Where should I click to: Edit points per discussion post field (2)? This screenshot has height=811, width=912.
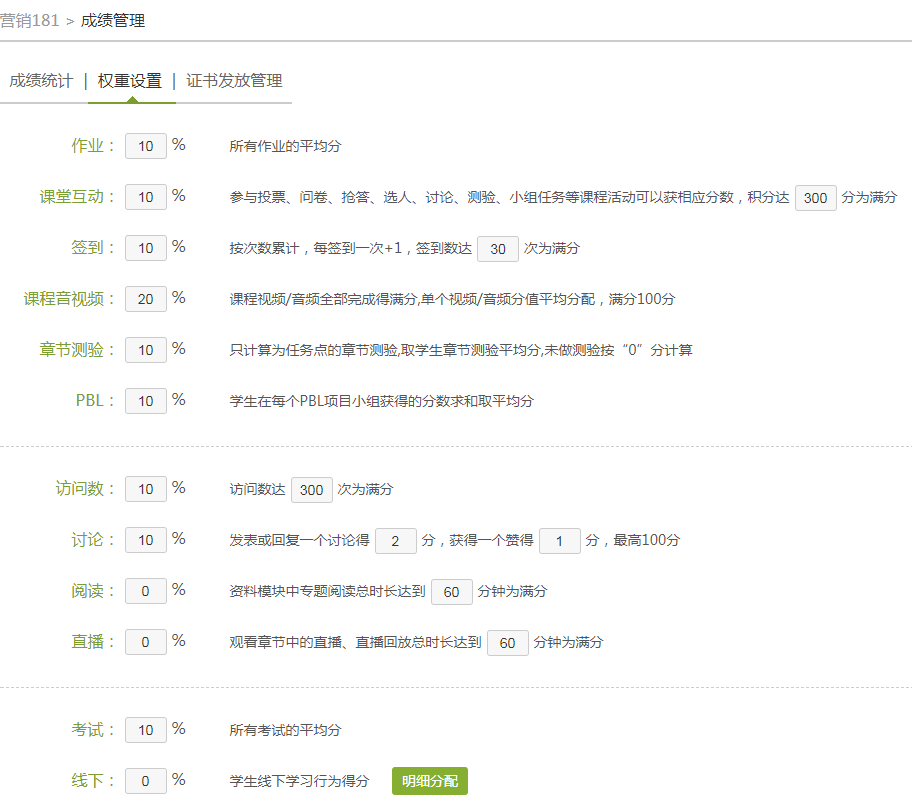click(x=396, y=541)
